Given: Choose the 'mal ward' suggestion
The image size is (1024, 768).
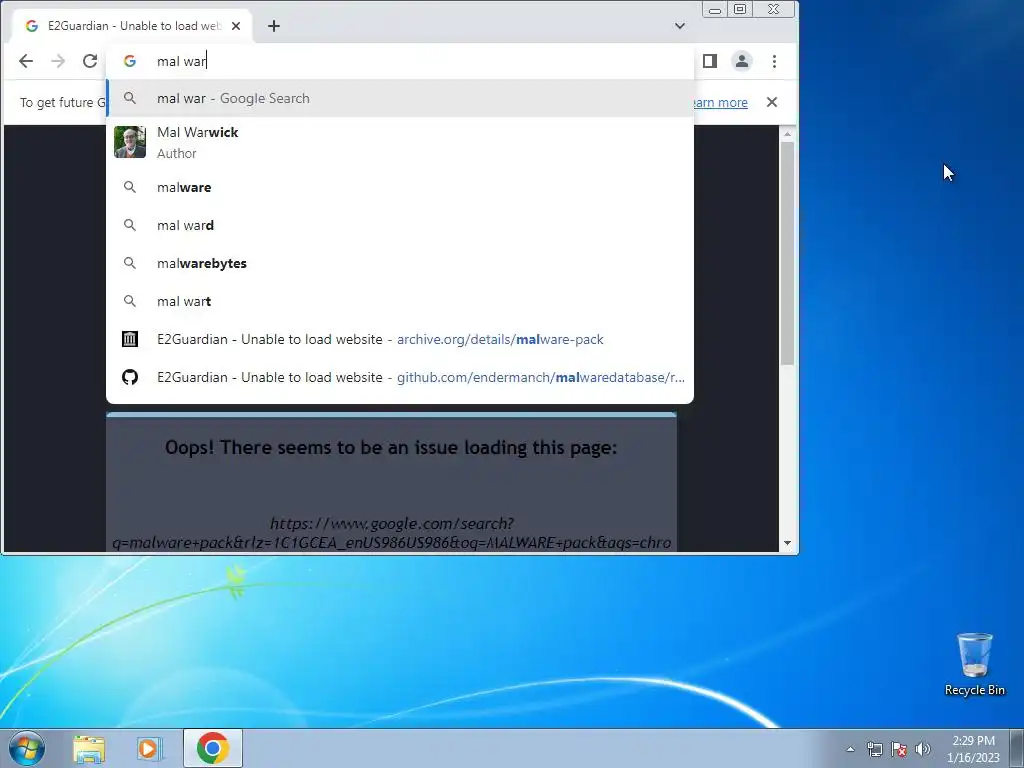Looking at the screenshot, I should [400, 225].
